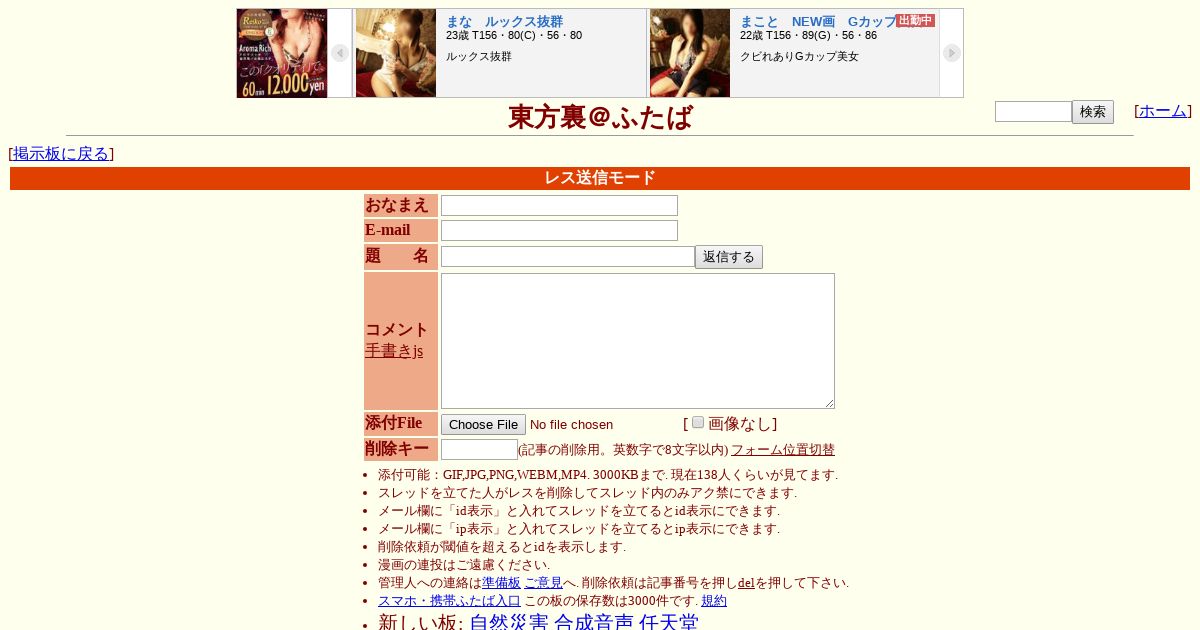Click the レス送信モード header bar
Screen dimensions: 1200x630
coord(600,178)
